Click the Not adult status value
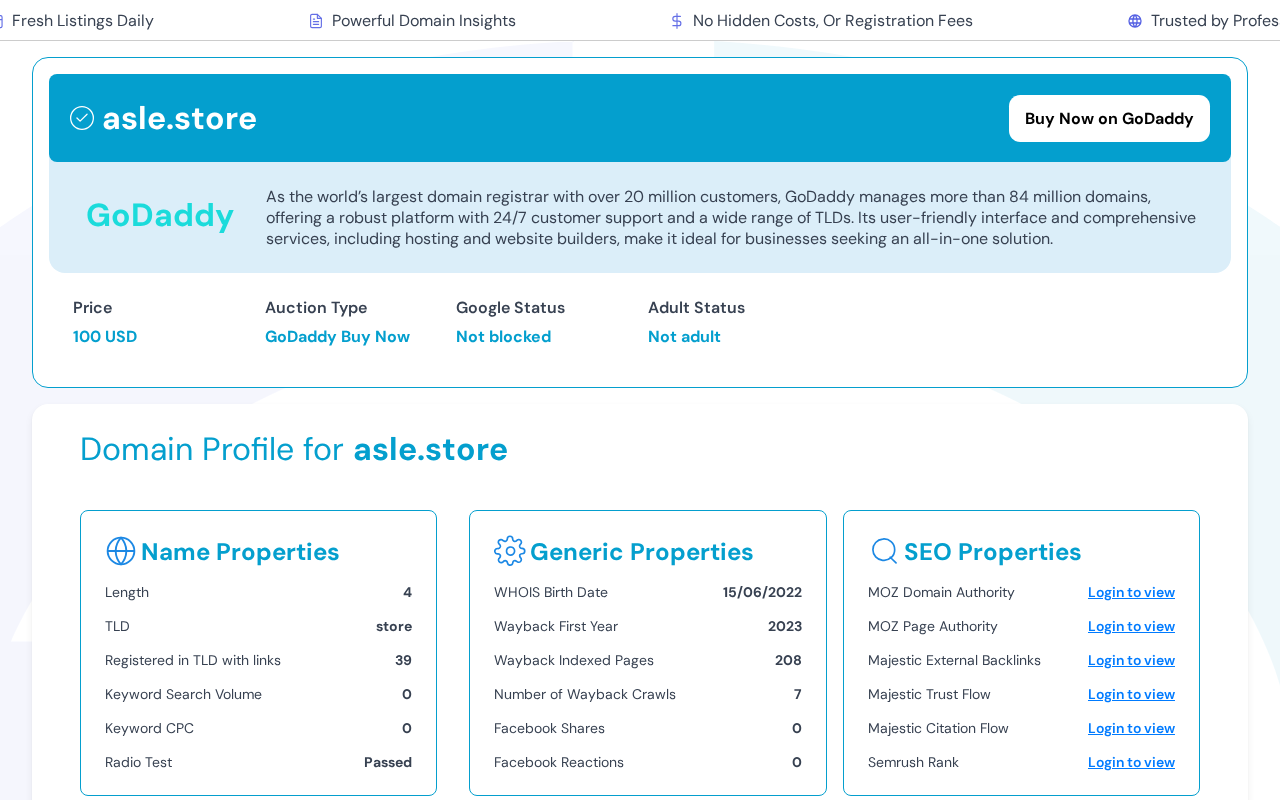Screen dimensions: 1280x800 (x=684, y=337)
